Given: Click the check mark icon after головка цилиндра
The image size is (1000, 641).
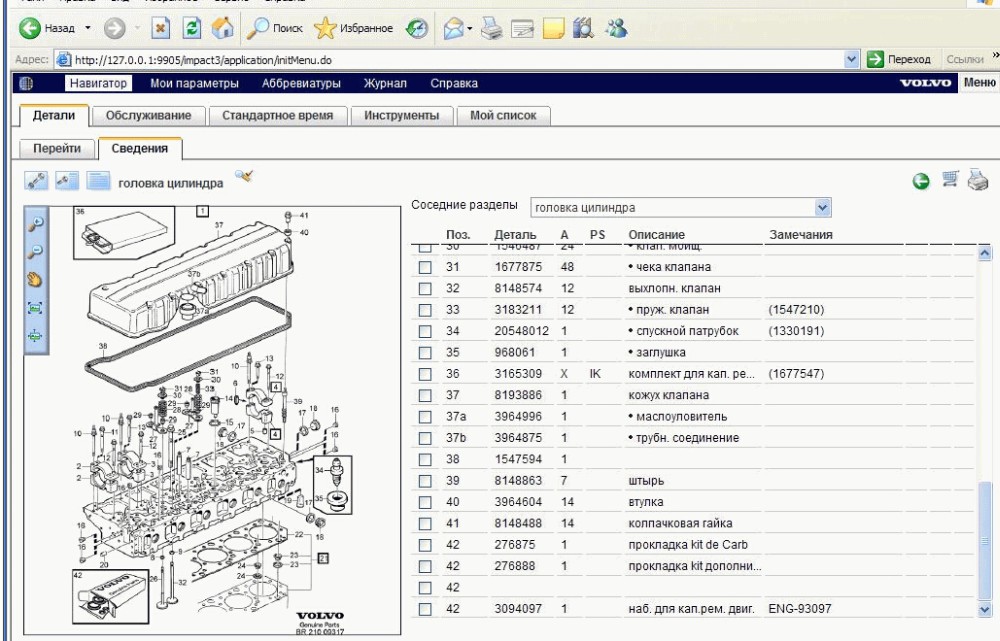Looking at the screenshot, I should coord(244,176).
